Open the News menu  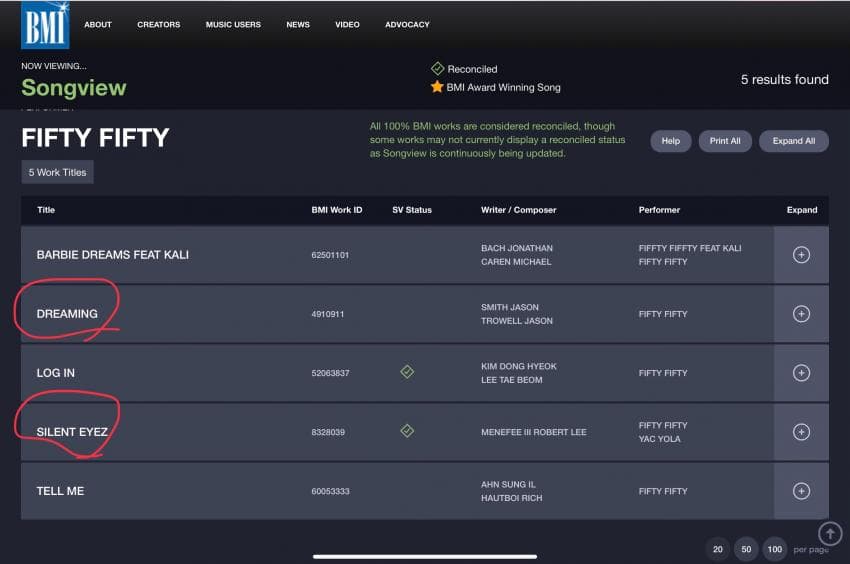pyautogui.click(x=298, y=24)
